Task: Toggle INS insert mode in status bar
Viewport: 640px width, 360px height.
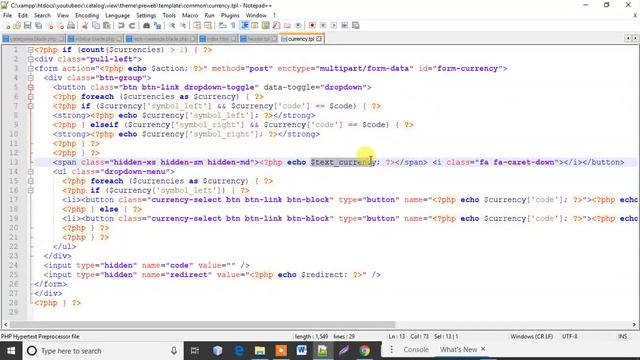Action: (622, 336)
